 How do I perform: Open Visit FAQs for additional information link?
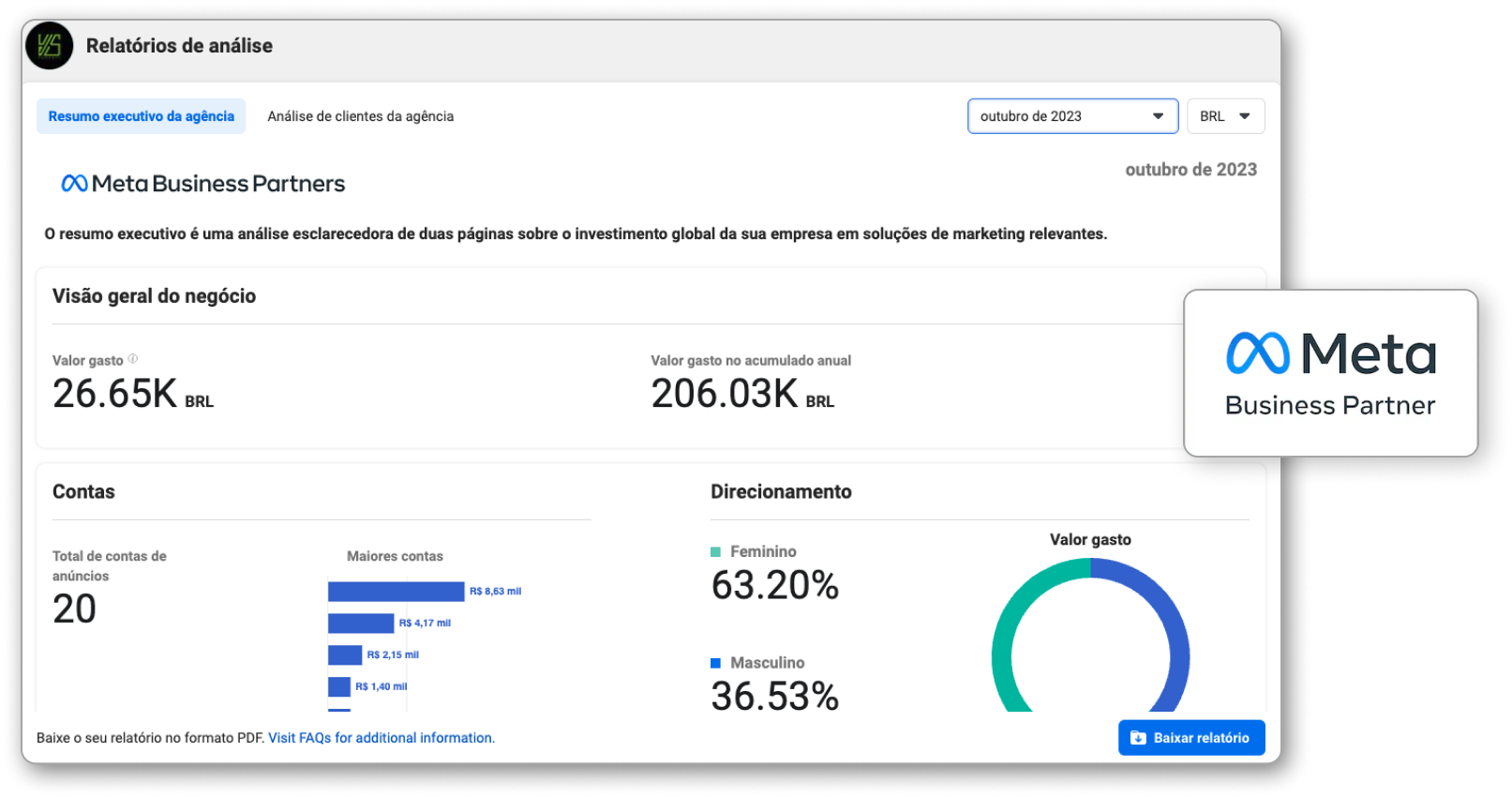click(x=382, y=738)
